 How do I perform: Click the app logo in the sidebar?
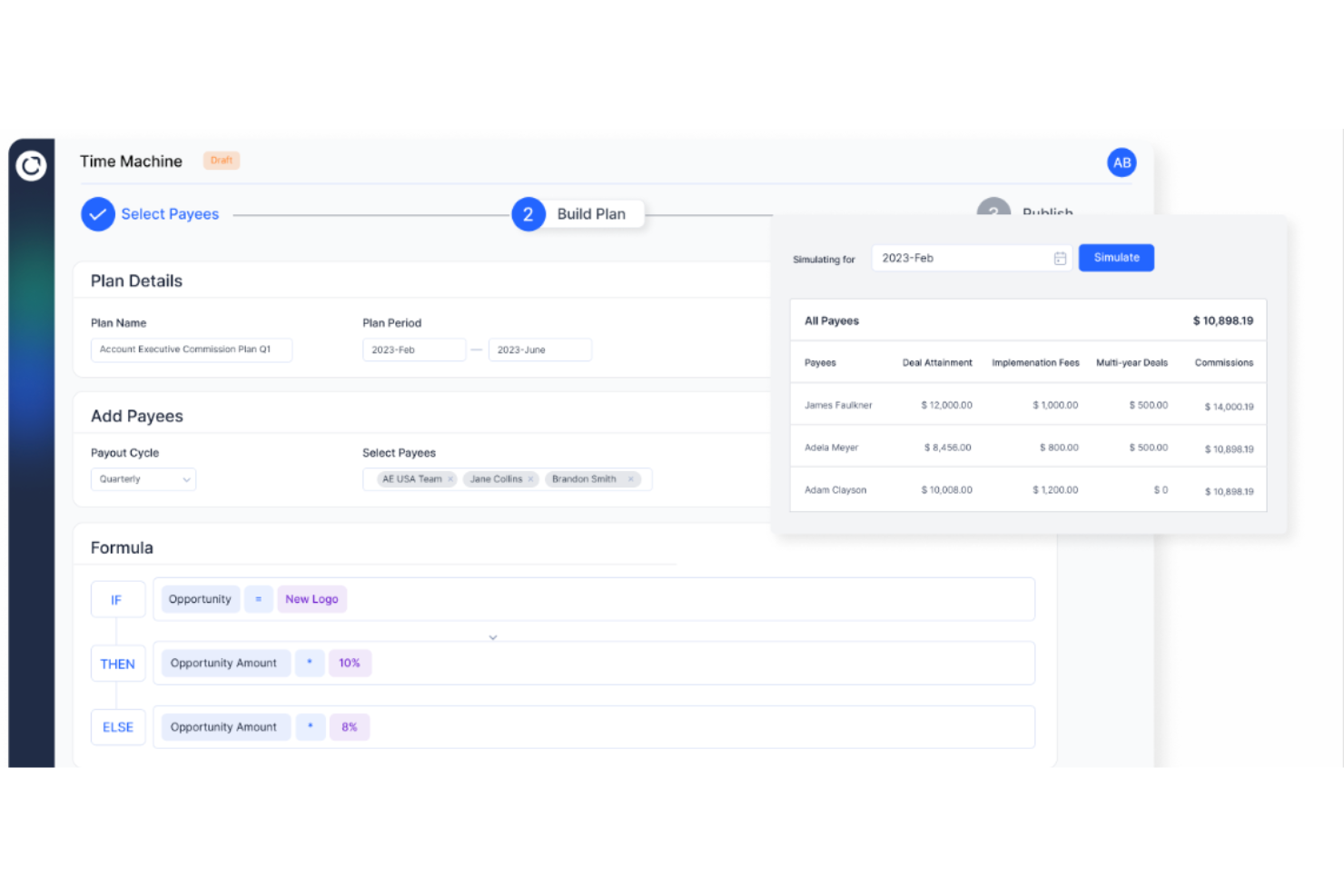coord(31,166)
